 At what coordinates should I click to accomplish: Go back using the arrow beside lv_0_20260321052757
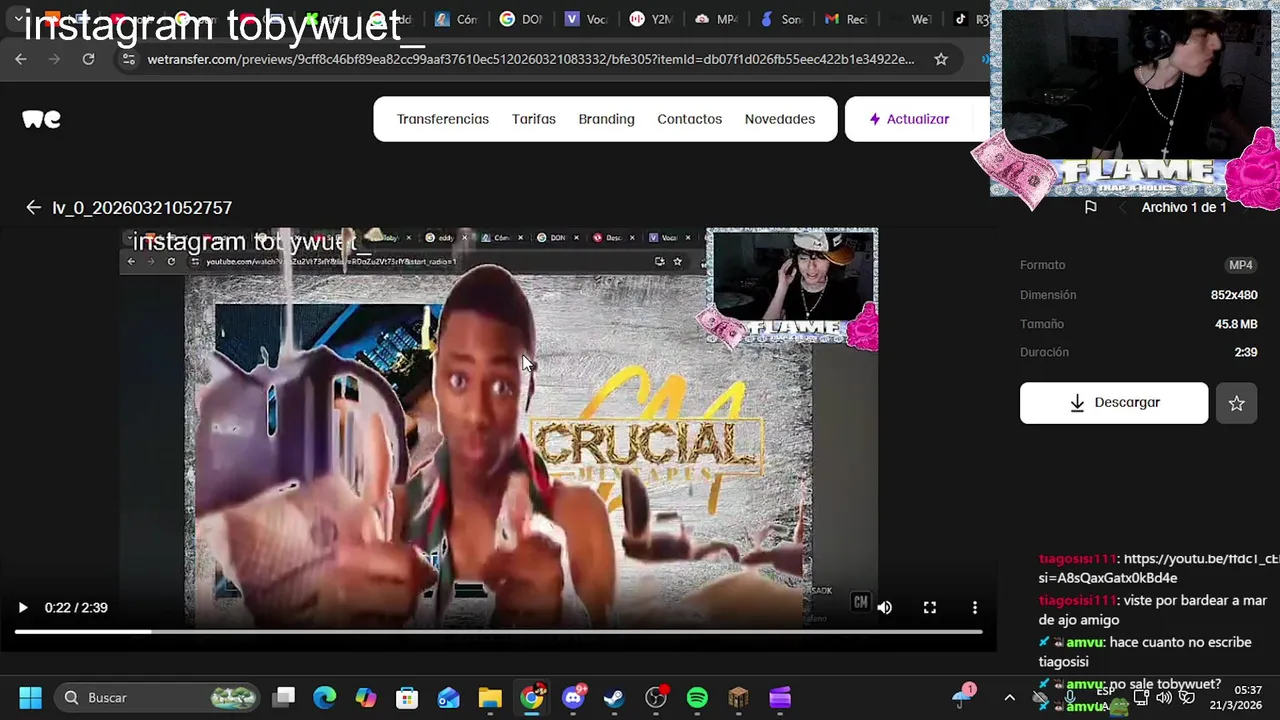pos(33,207)
